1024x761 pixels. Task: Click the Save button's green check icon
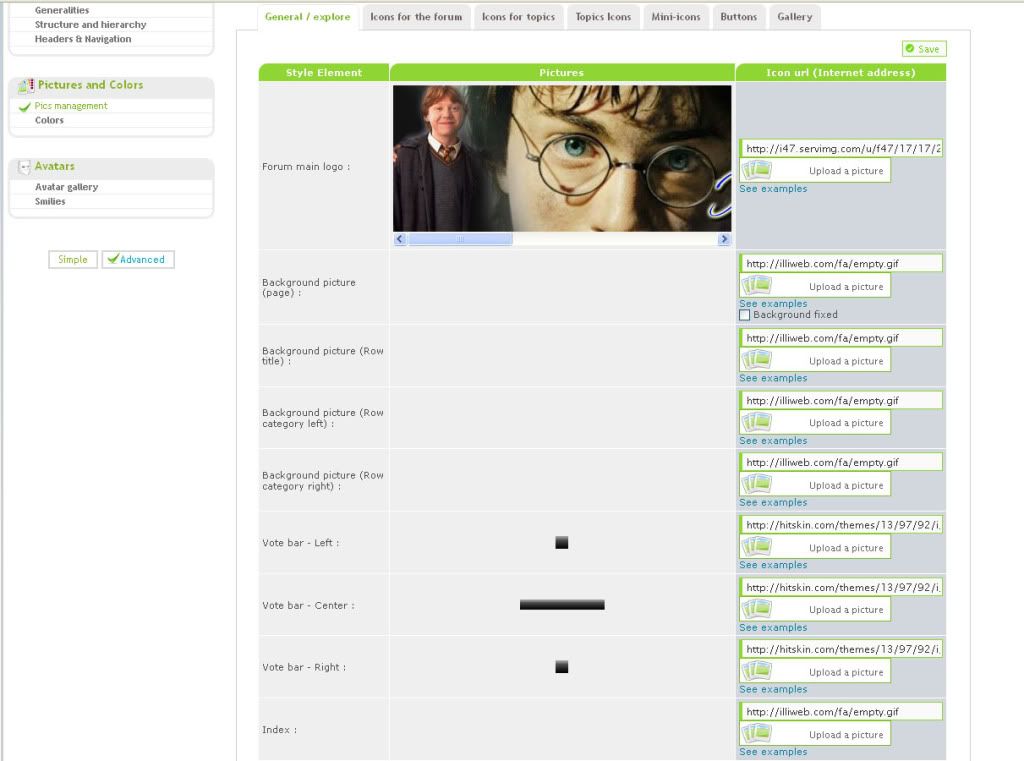point(910,48)
